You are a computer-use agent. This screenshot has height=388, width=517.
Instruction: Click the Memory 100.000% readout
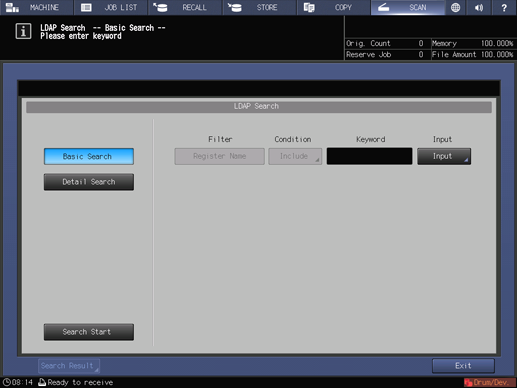coord(472,43)
